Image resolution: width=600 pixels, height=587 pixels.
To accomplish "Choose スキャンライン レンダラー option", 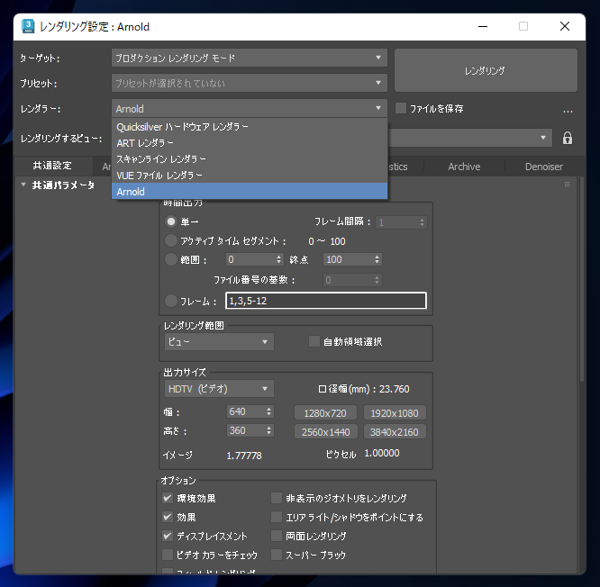I will point(249,159).
